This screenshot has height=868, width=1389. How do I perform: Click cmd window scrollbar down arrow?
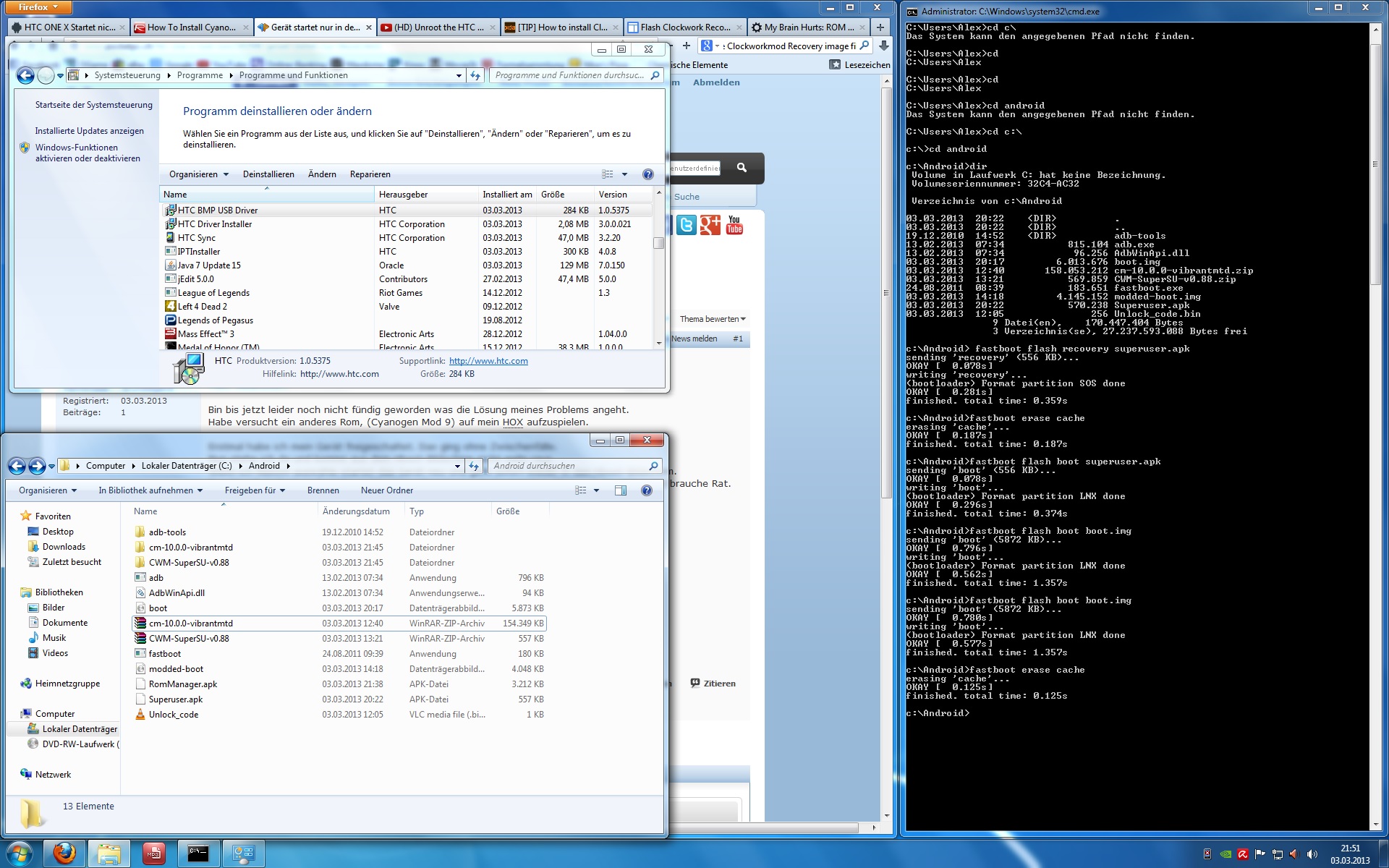1376,825
